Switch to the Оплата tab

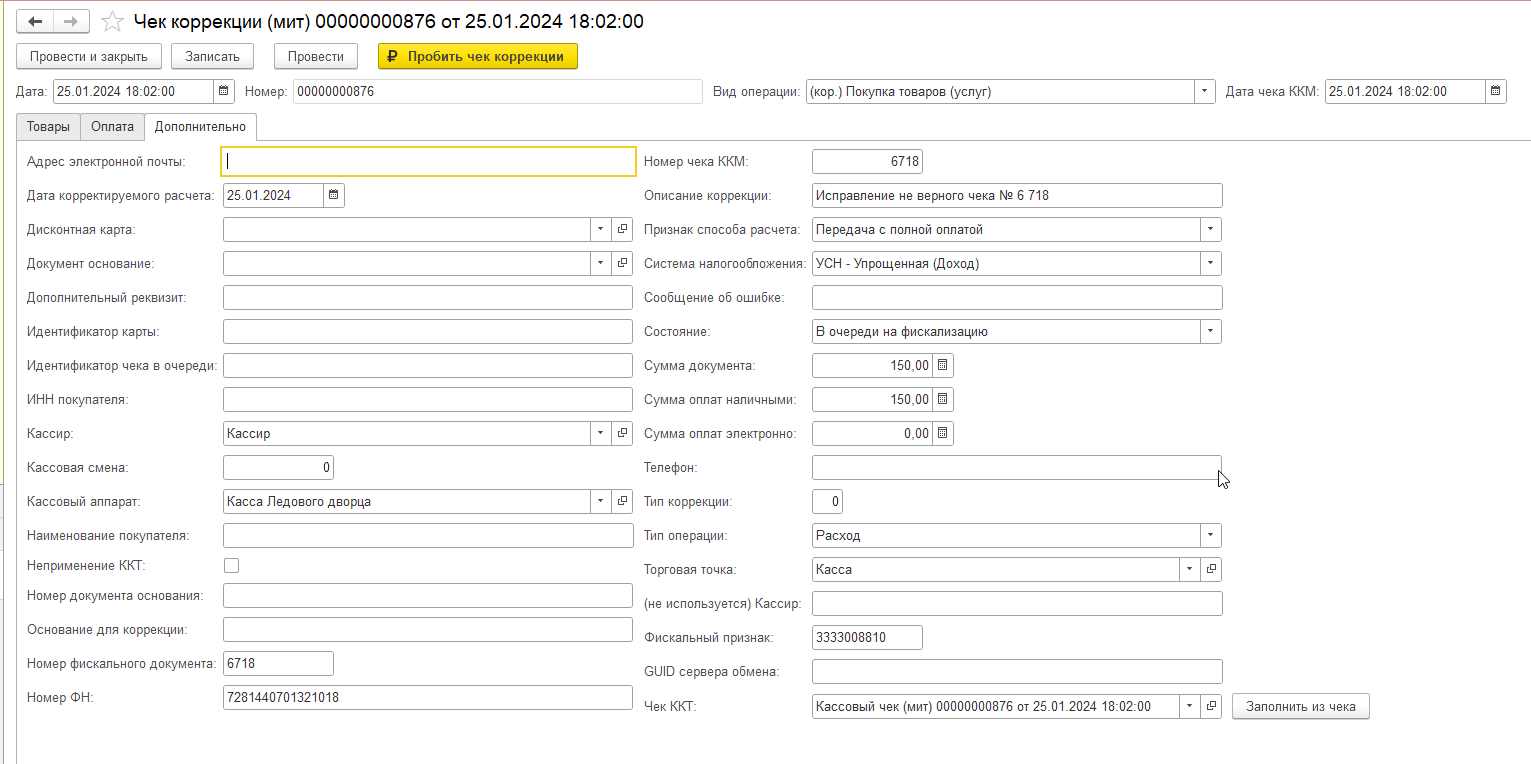click(112, 127)
